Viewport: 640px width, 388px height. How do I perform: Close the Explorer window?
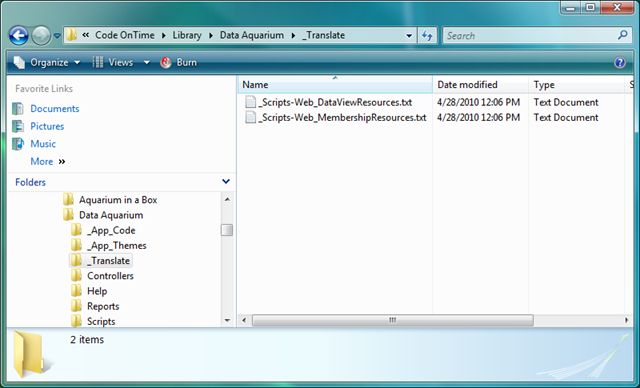[x=618, y=8]
